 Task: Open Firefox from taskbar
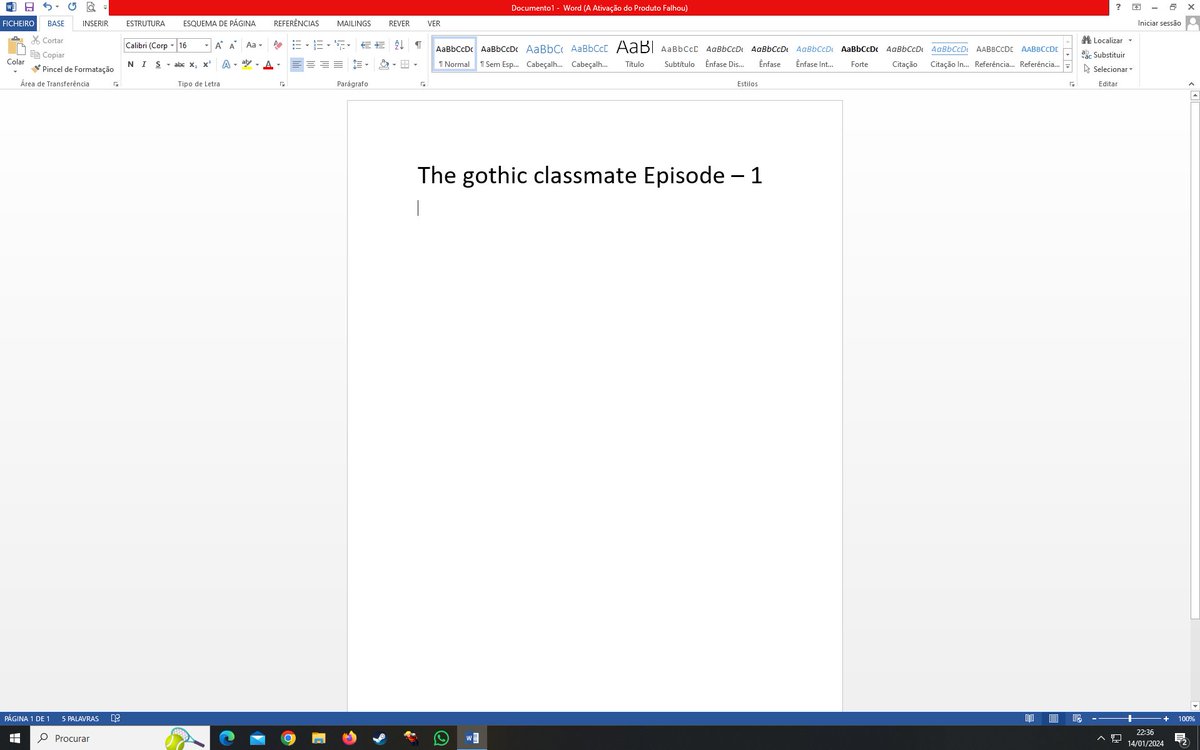[x=349, y=738]
